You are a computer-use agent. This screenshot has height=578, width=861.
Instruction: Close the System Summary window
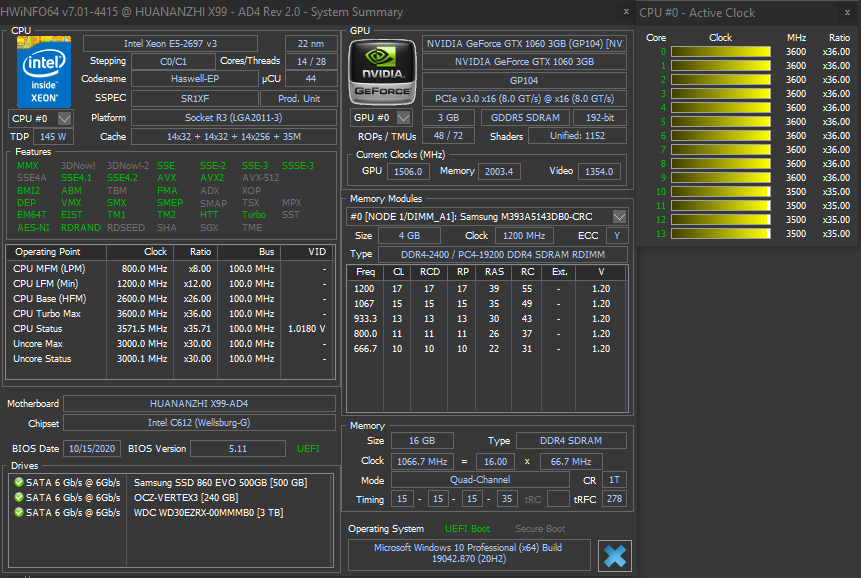coord(626,12)
